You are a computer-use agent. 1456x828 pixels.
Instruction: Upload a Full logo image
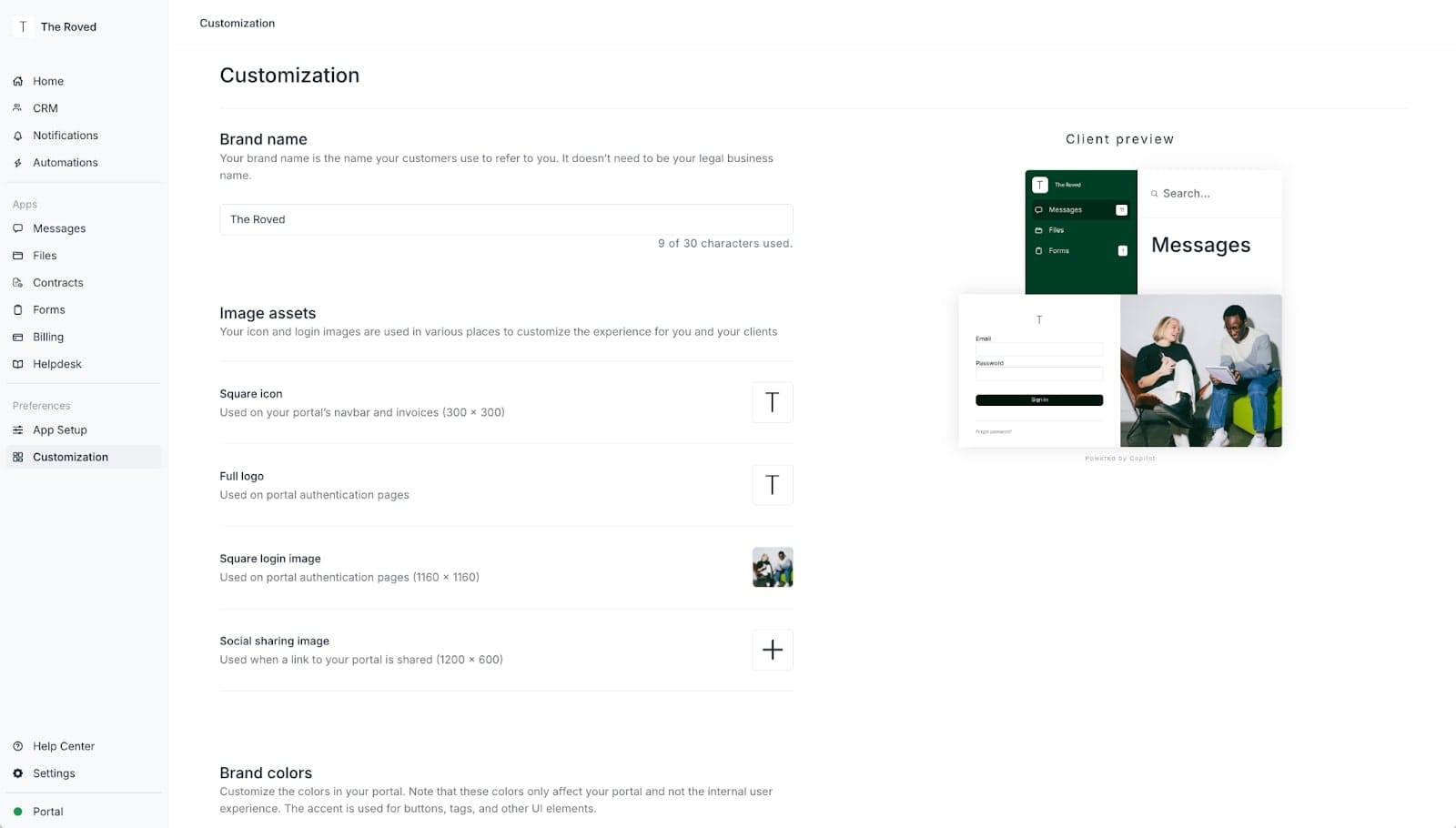coord(772,485)
